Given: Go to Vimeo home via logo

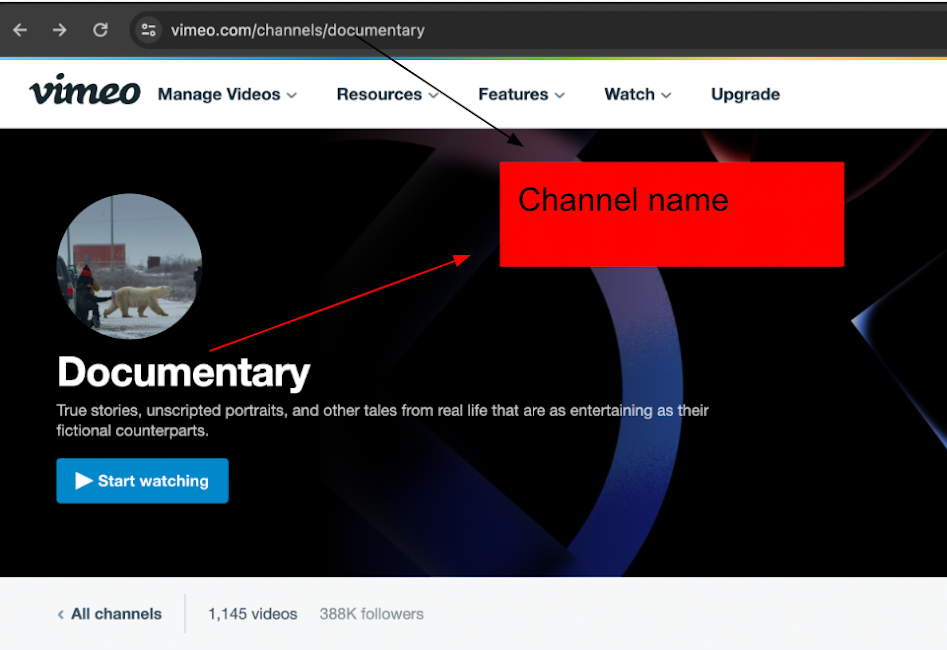Looking at the screenshot, I should tap(85, 93).
